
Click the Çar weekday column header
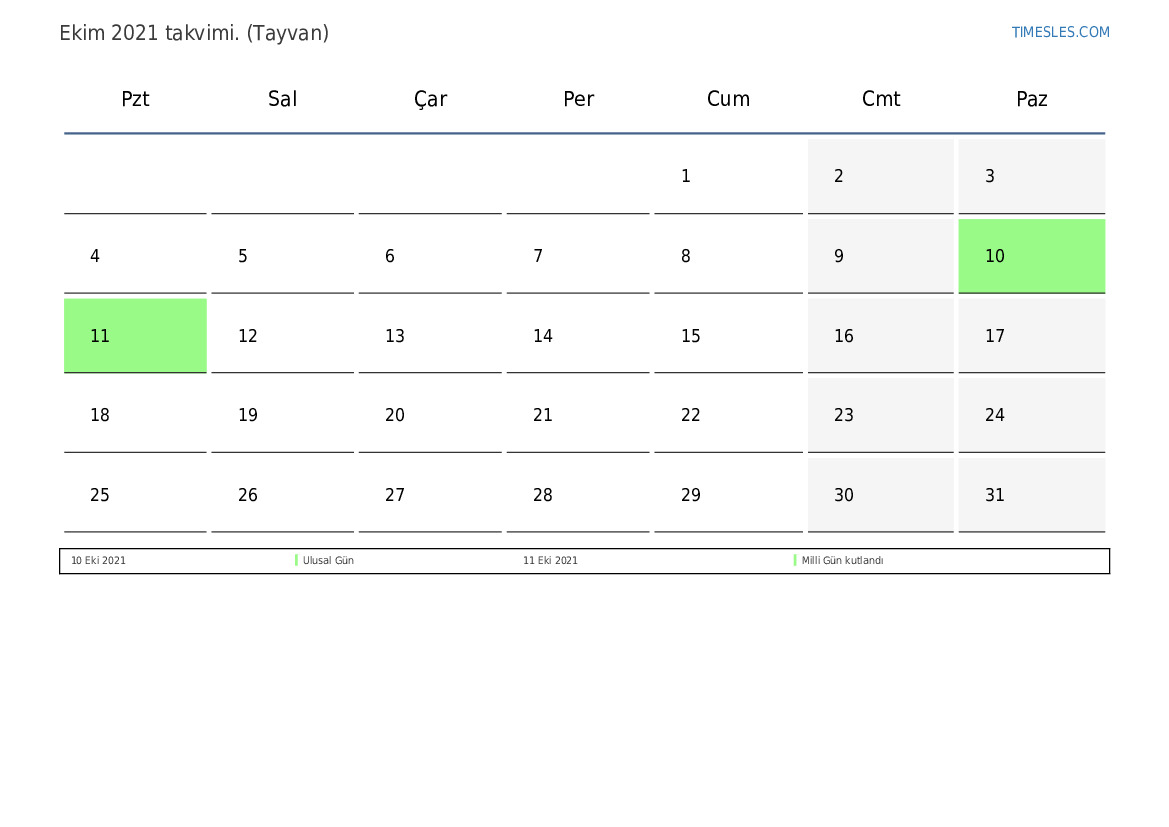click(x=430, y=99)
